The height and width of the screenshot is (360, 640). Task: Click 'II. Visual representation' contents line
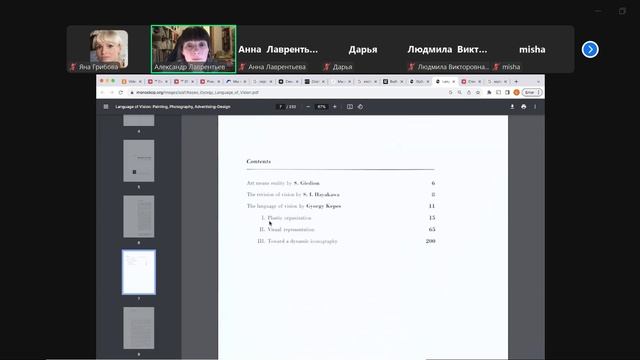(x=287, y=229)
